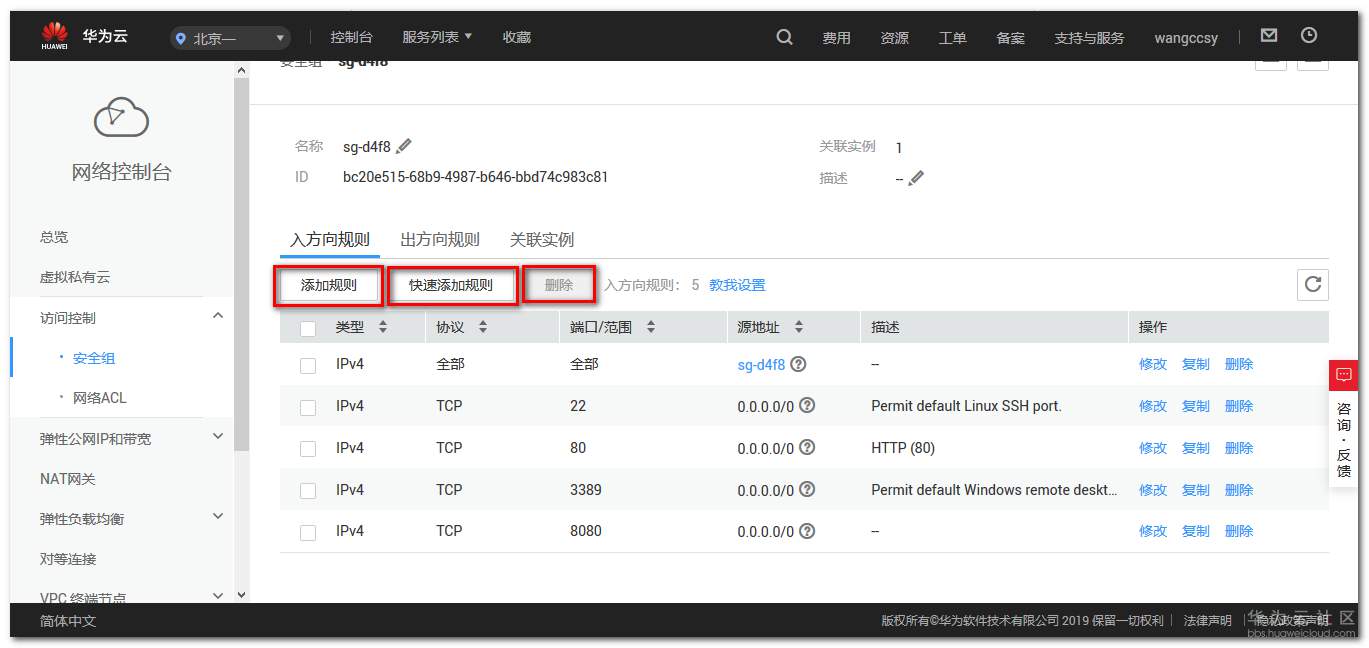1369x648 pixels.
Task: Show help for sg-d4f8 source address
Action: pos(798,364)
